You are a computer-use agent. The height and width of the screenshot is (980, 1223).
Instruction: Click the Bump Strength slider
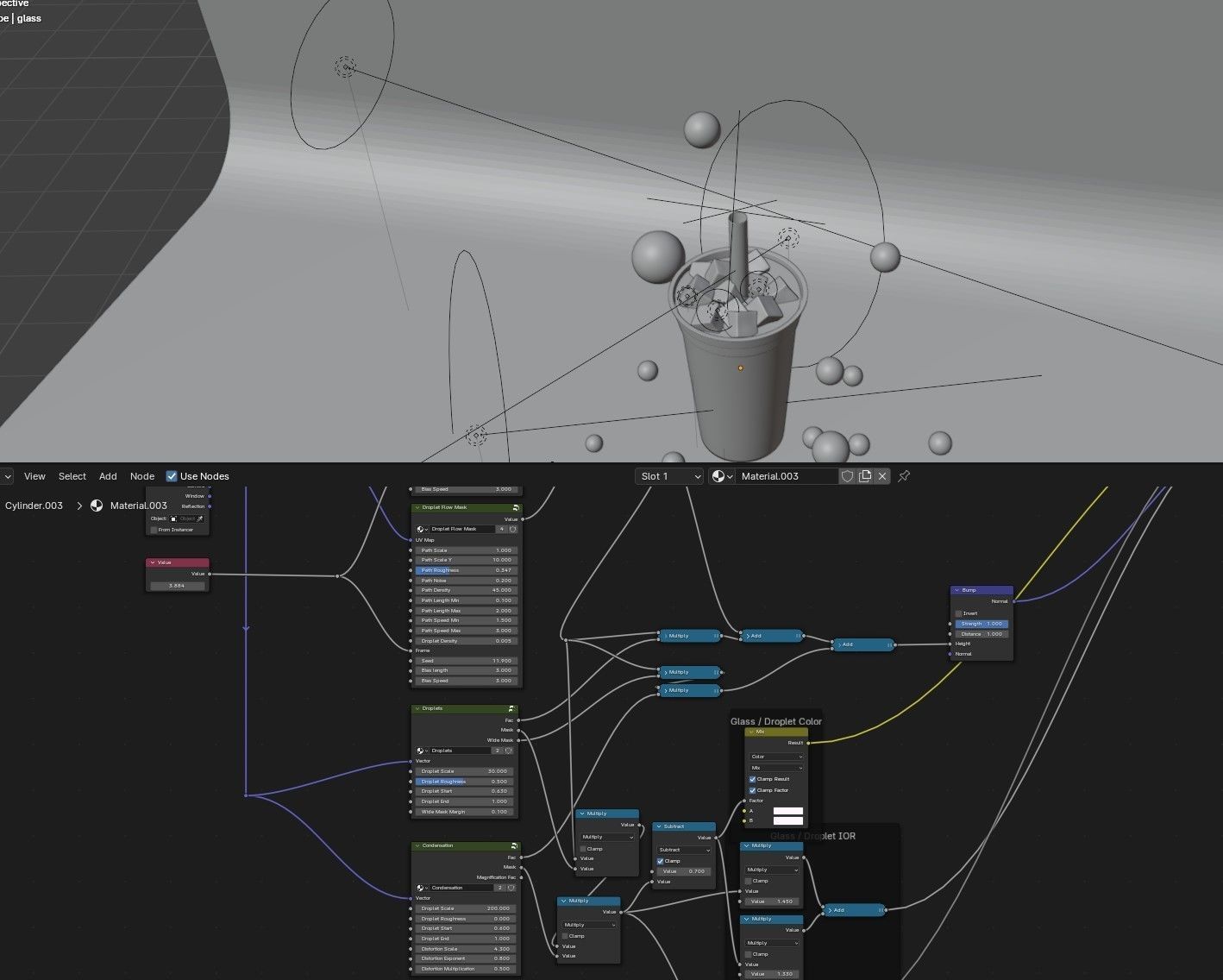982,624
